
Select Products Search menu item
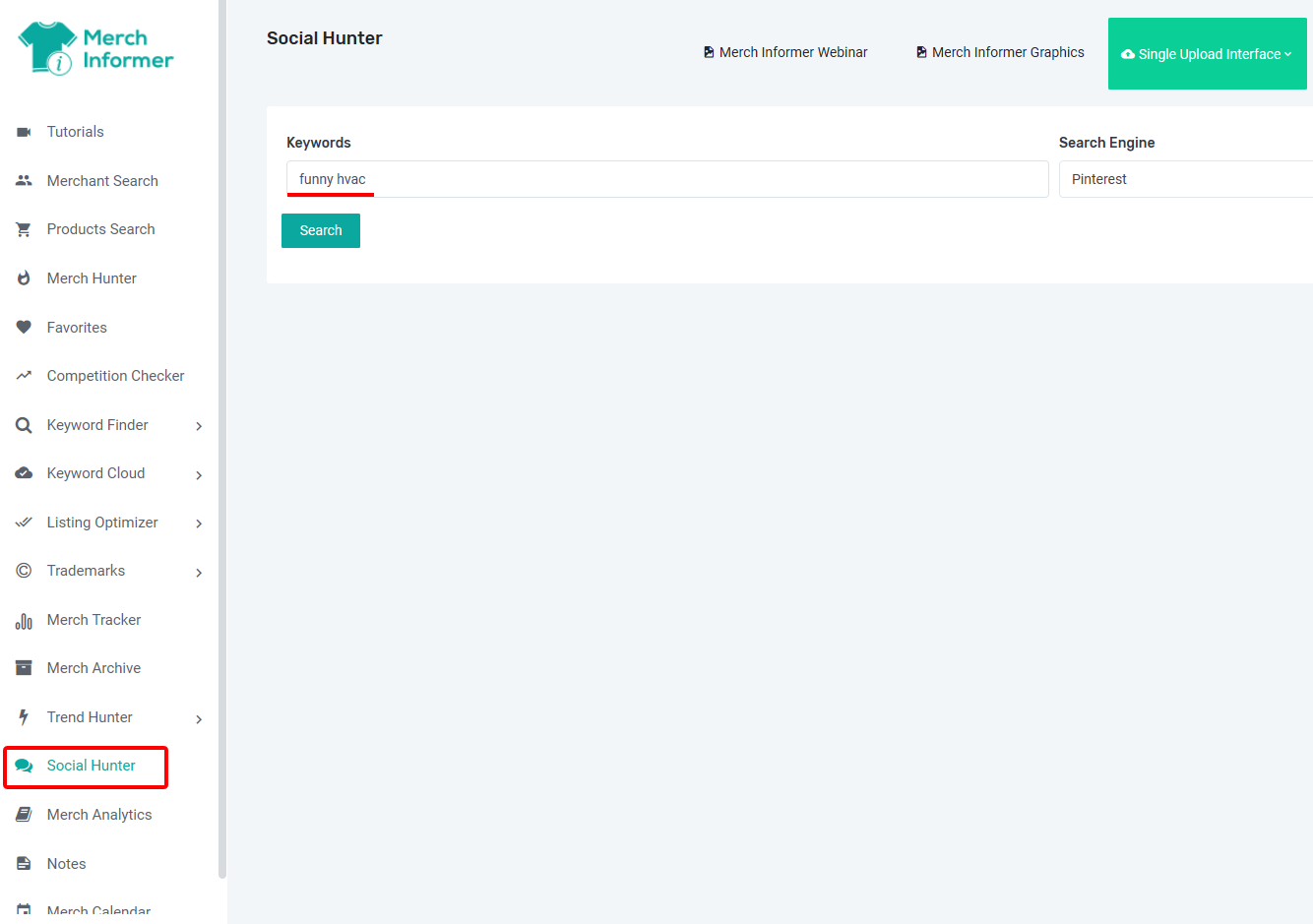coord(101,229)
